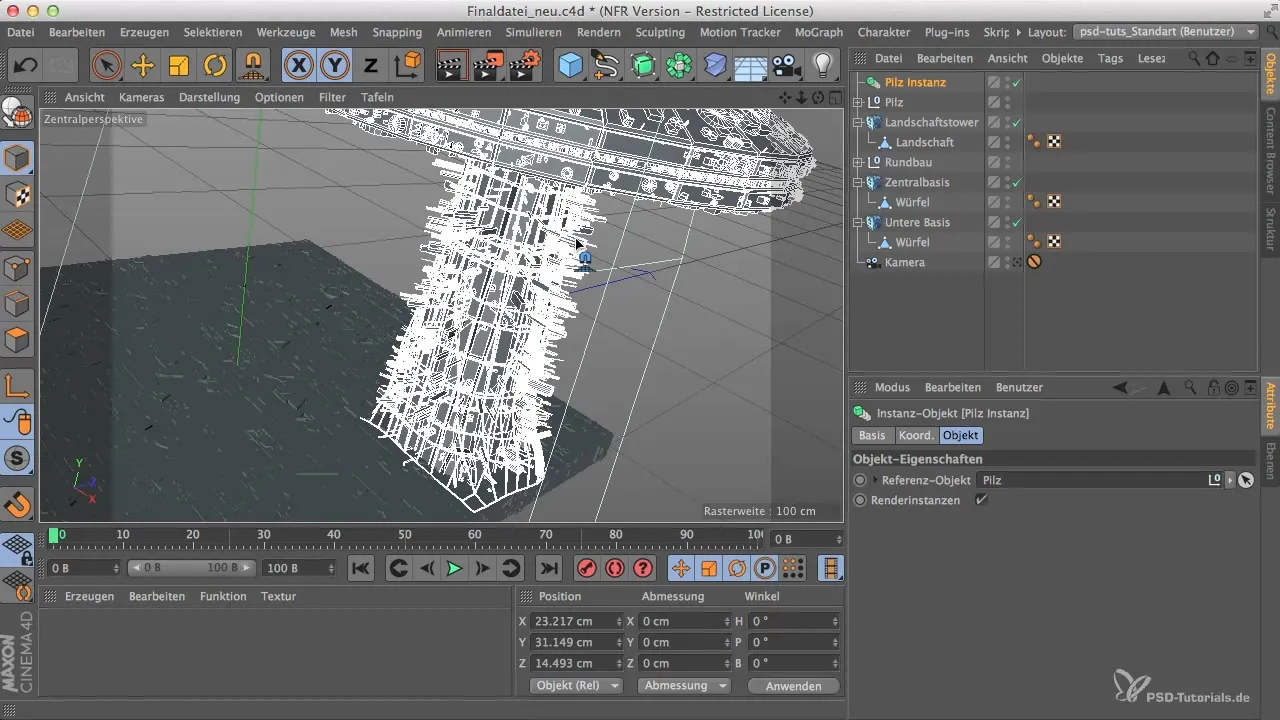The width and height of the screenshot is (1280, 720).
Task: Open the Objekt (Rel) dropdown
Action: click(x=575, y=686)
